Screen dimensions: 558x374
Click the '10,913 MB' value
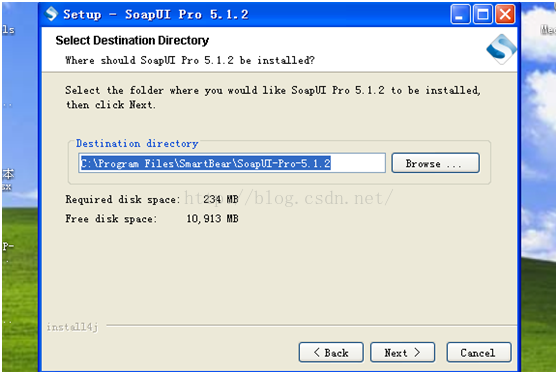(212, 218)
